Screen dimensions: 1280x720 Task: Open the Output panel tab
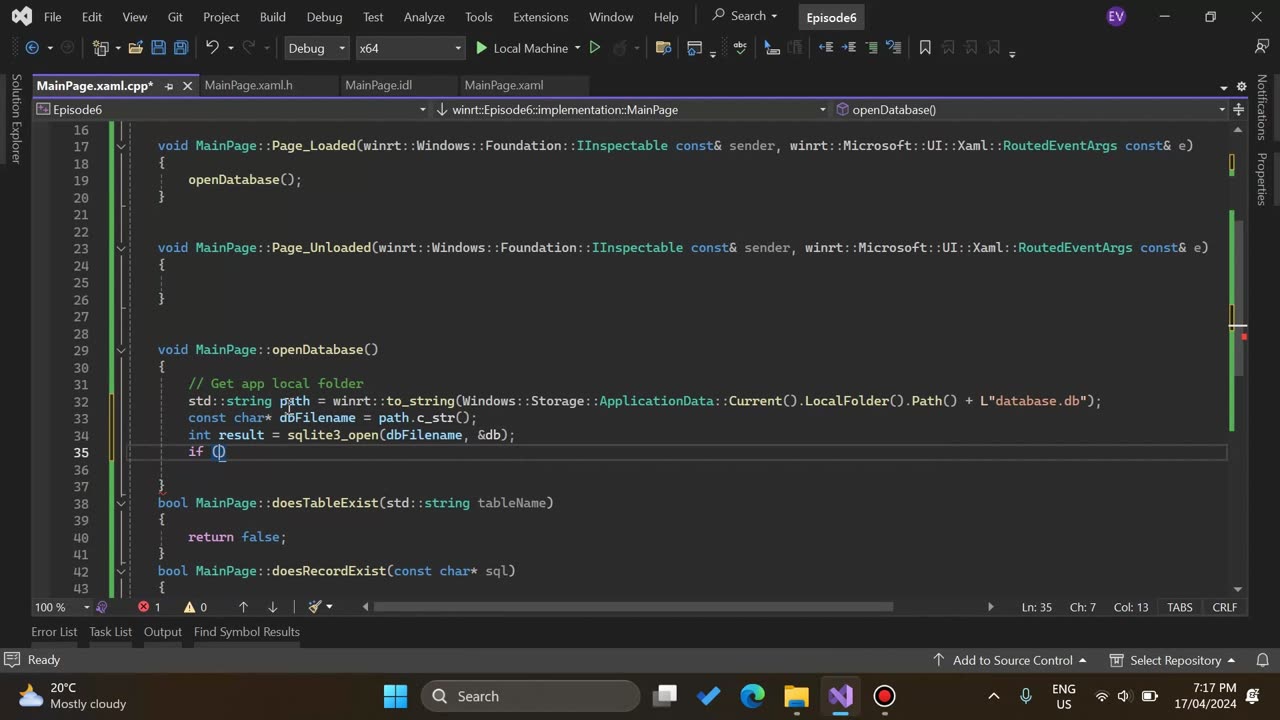[x=163, y=632]
